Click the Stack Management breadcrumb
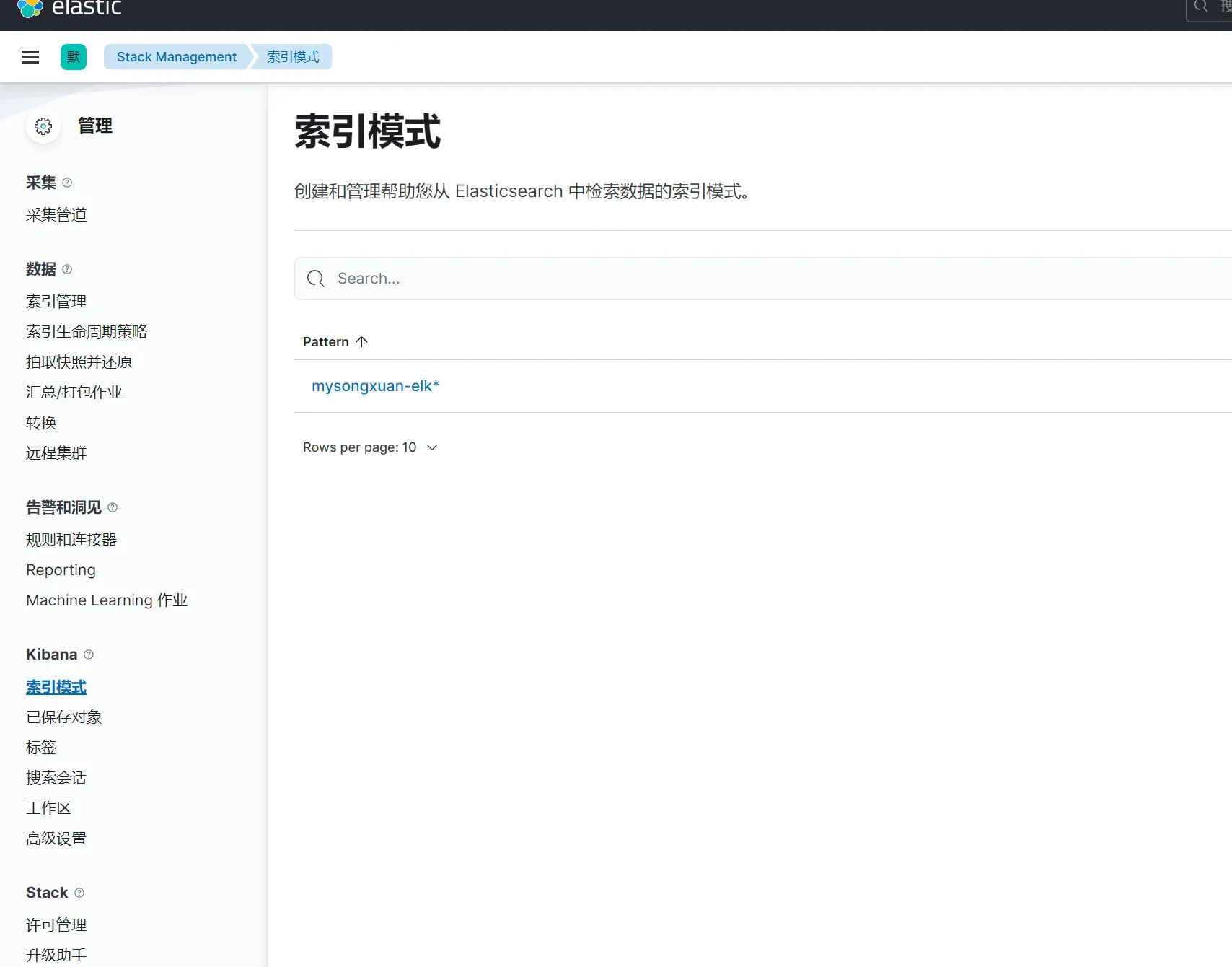This screenshot has height=967, width=1232. 176,57
